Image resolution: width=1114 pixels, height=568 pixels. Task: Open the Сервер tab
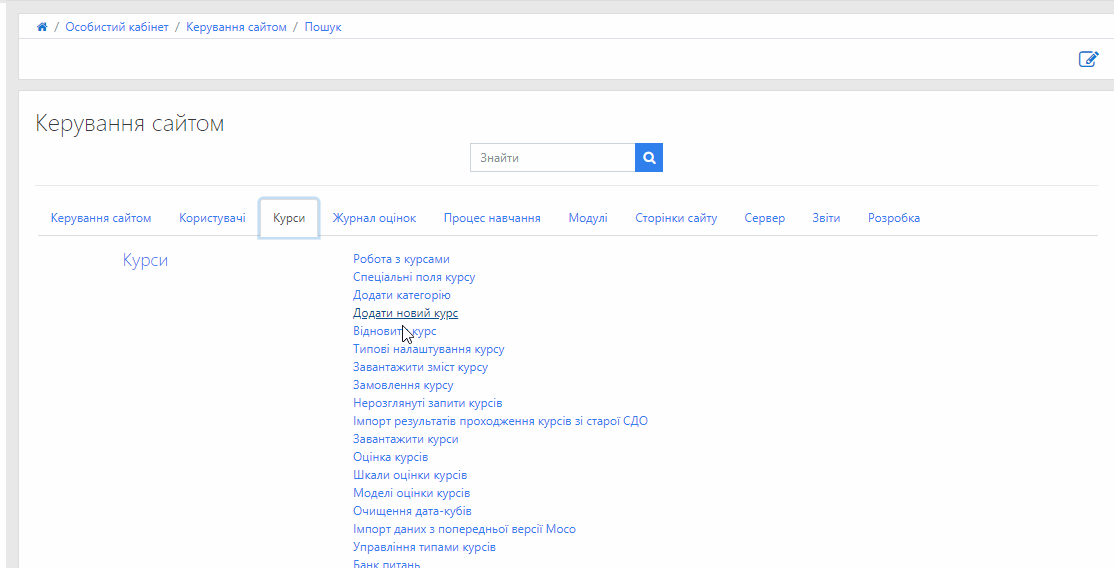764,218
